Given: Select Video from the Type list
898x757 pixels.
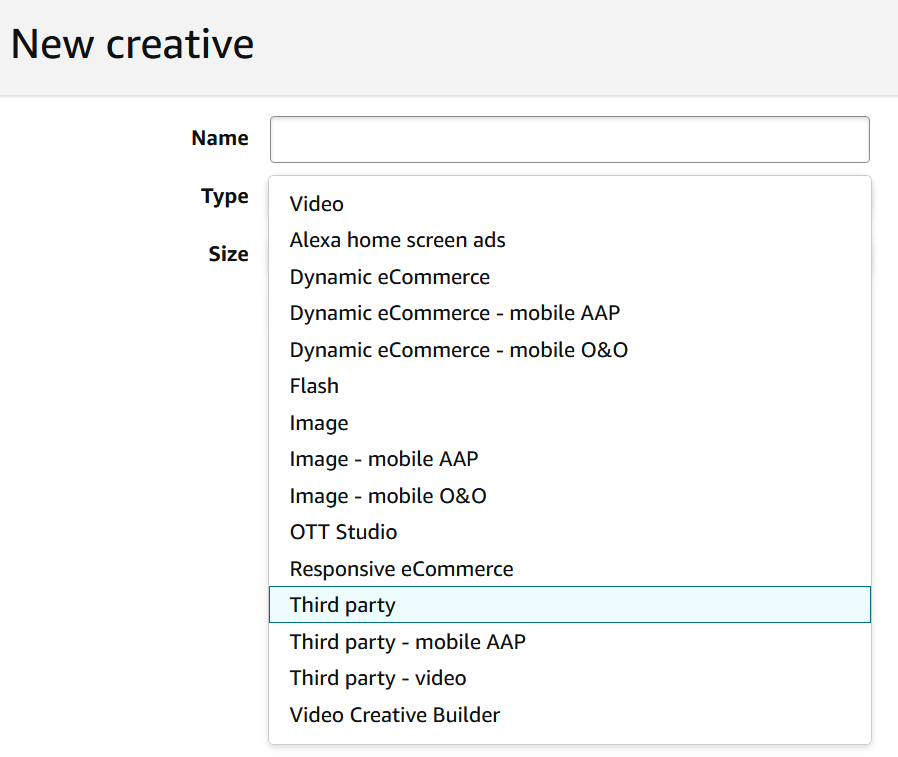Looking at the screenshot, I should click(x=316, y=204).
